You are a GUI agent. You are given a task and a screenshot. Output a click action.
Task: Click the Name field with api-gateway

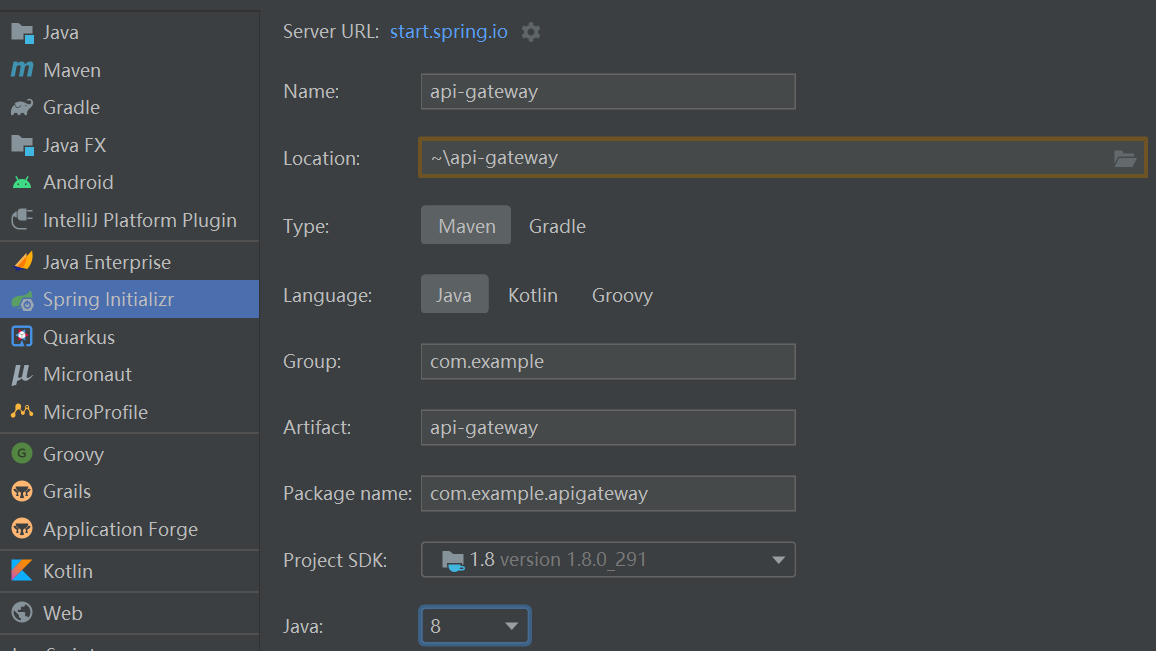pyautogui.click(x=608, y=91)
